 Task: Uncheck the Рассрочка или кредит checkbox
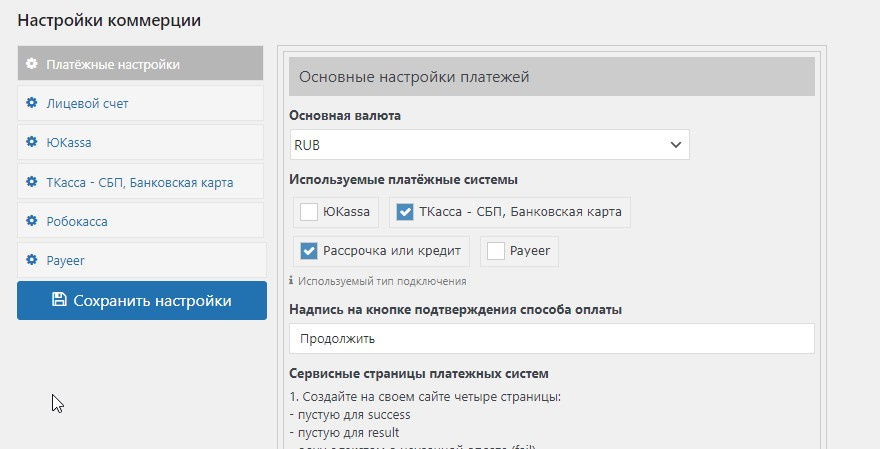309,251
